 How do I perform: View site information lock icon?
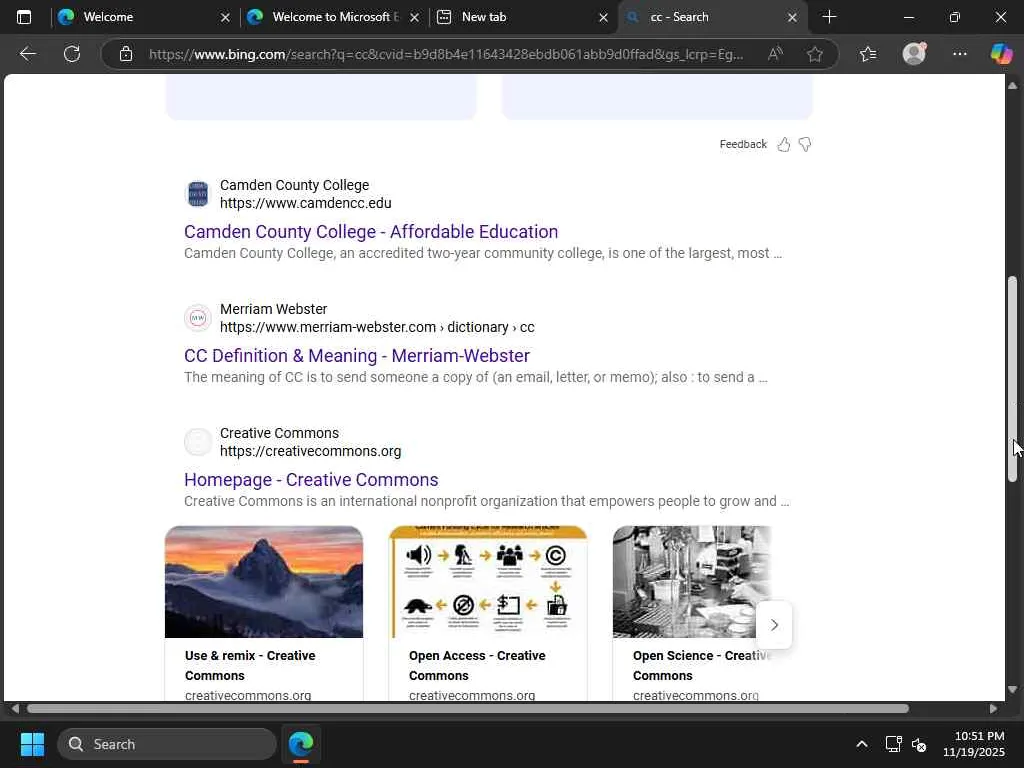[x=126, y=54]
